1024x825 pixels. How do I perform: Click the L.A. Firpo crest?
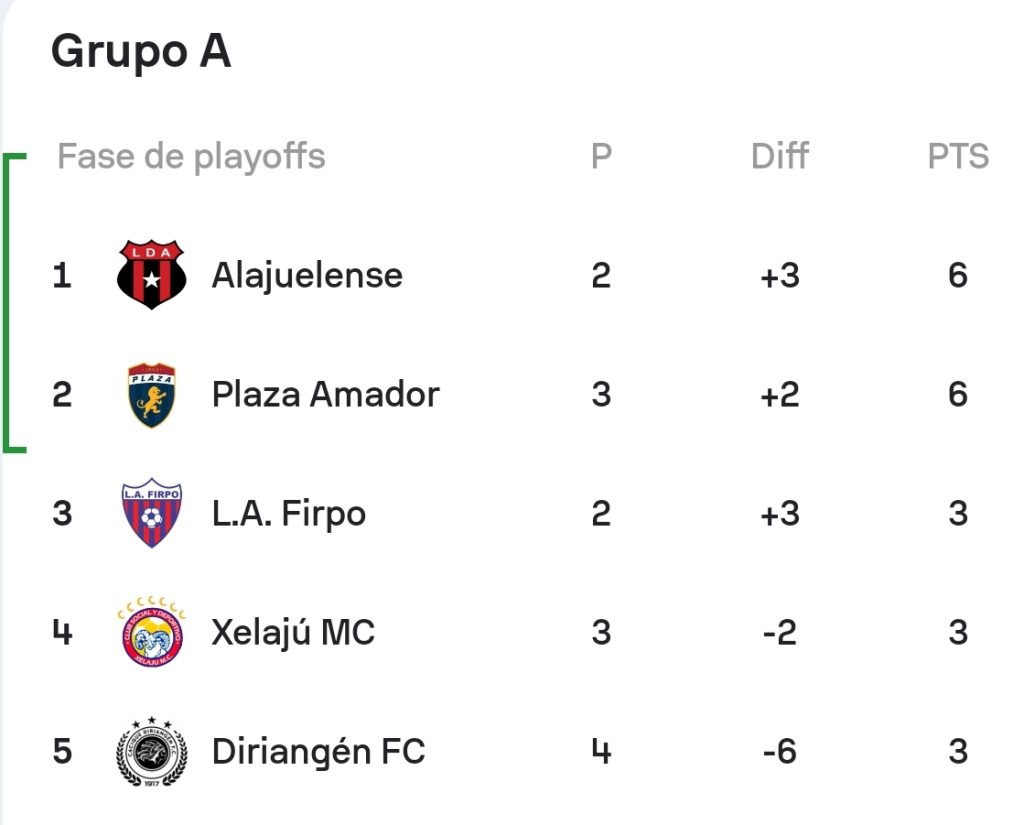[152, 513]
